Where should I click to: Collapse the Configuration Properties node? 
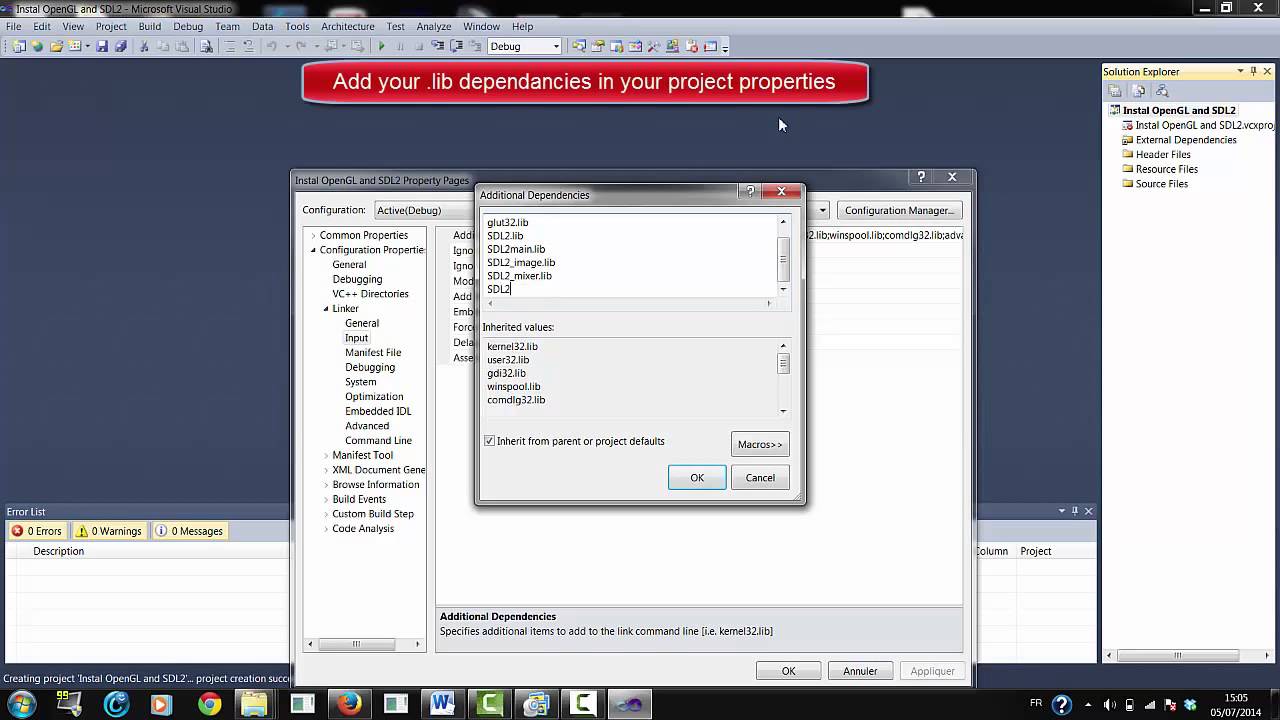(x=313, y=250)
